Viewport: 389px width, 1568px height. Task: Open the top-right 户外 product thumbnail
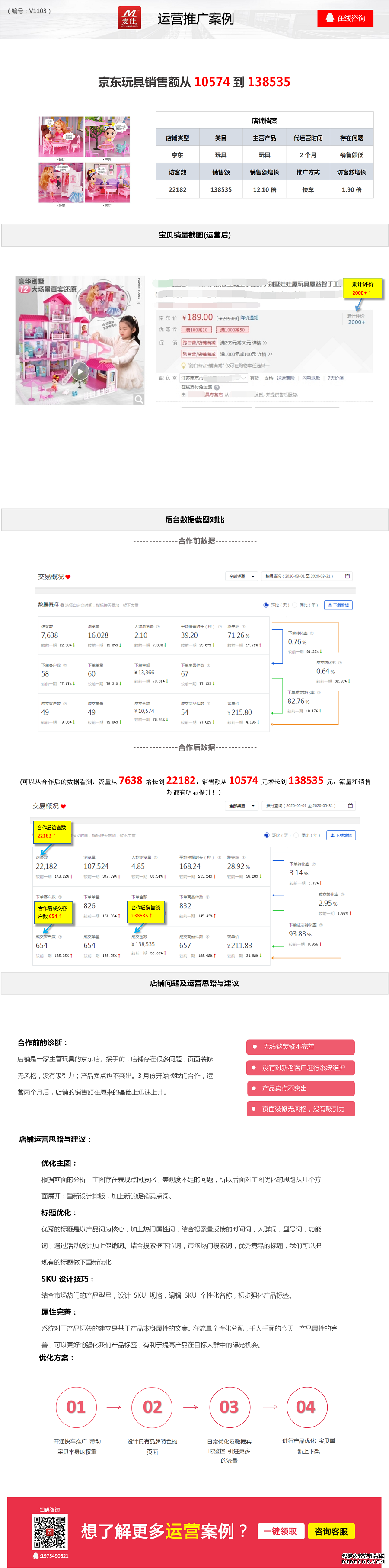[x=107, y=137]
